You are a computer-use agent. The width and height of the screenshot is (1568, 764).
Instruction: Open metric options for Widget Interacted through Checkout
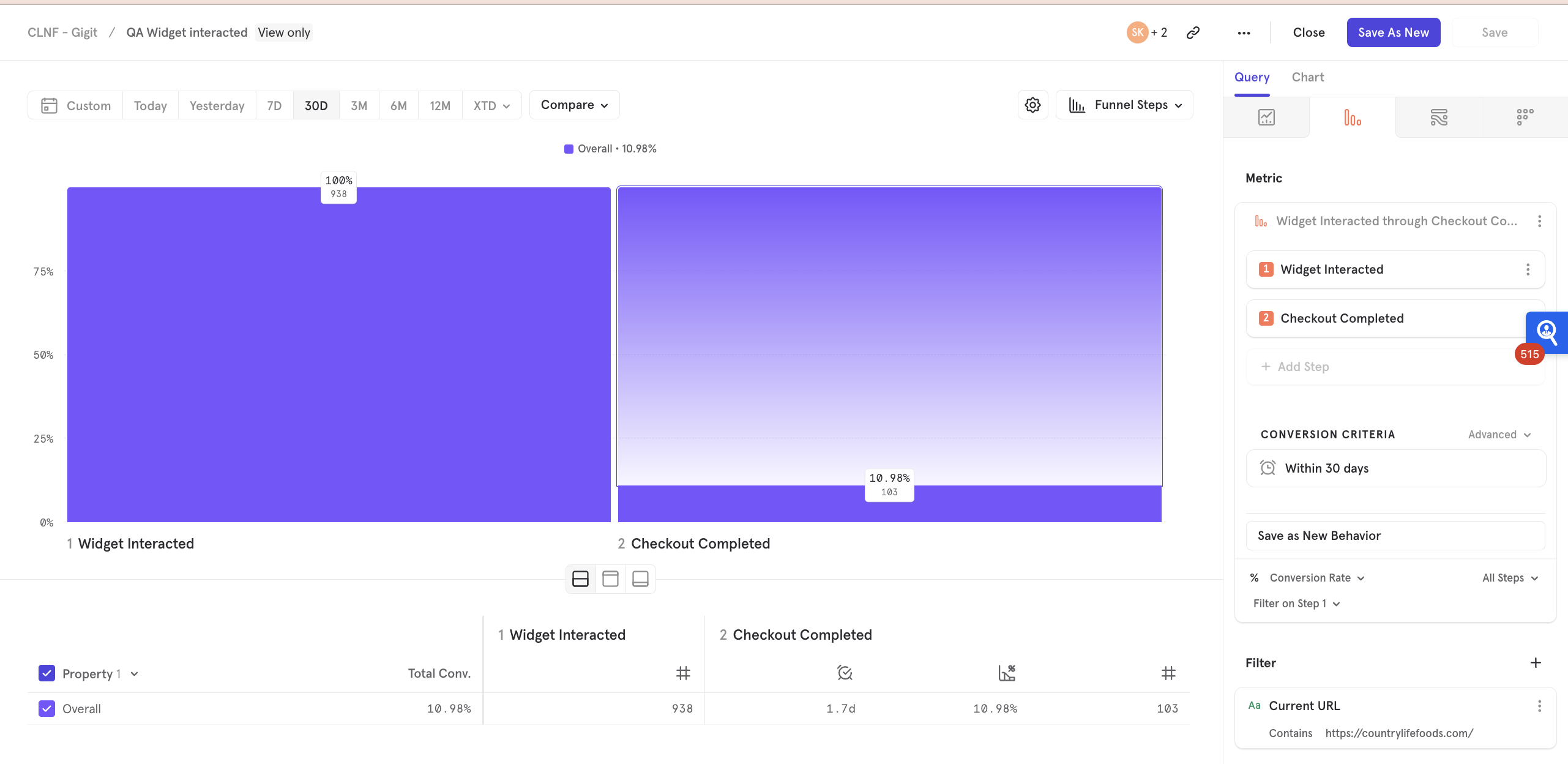click(x=1539, y=221)
